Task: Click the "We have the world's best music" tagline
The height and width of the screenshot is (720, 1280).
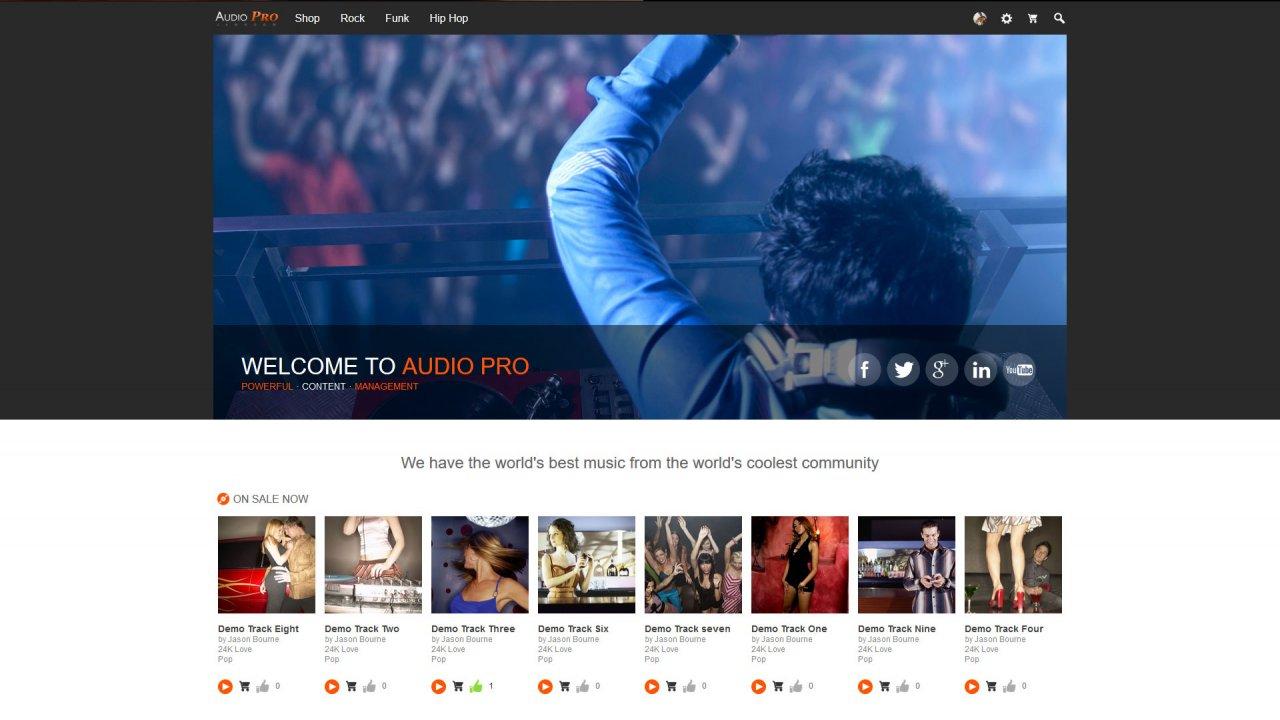Action: tap(640, 463)
